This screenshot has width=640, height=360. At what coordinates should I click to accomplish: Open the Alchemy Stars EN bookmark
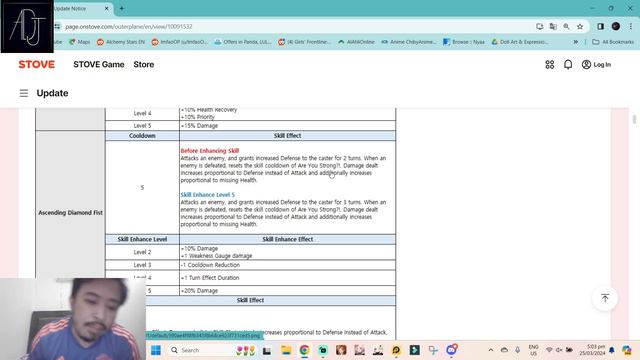(121, 42)
